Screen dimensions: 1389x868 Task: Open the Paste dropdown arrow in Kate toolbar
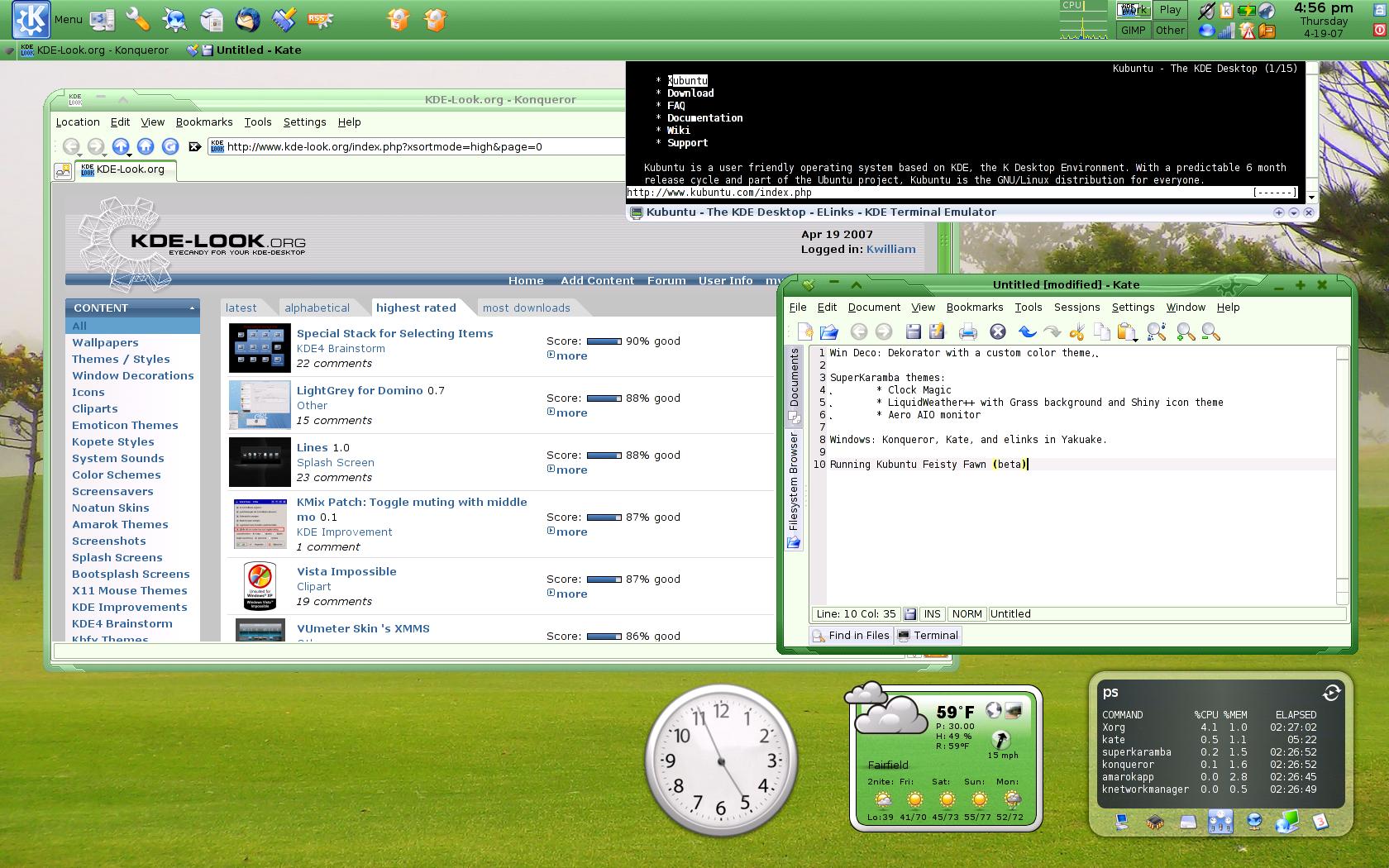[1136, 339]
